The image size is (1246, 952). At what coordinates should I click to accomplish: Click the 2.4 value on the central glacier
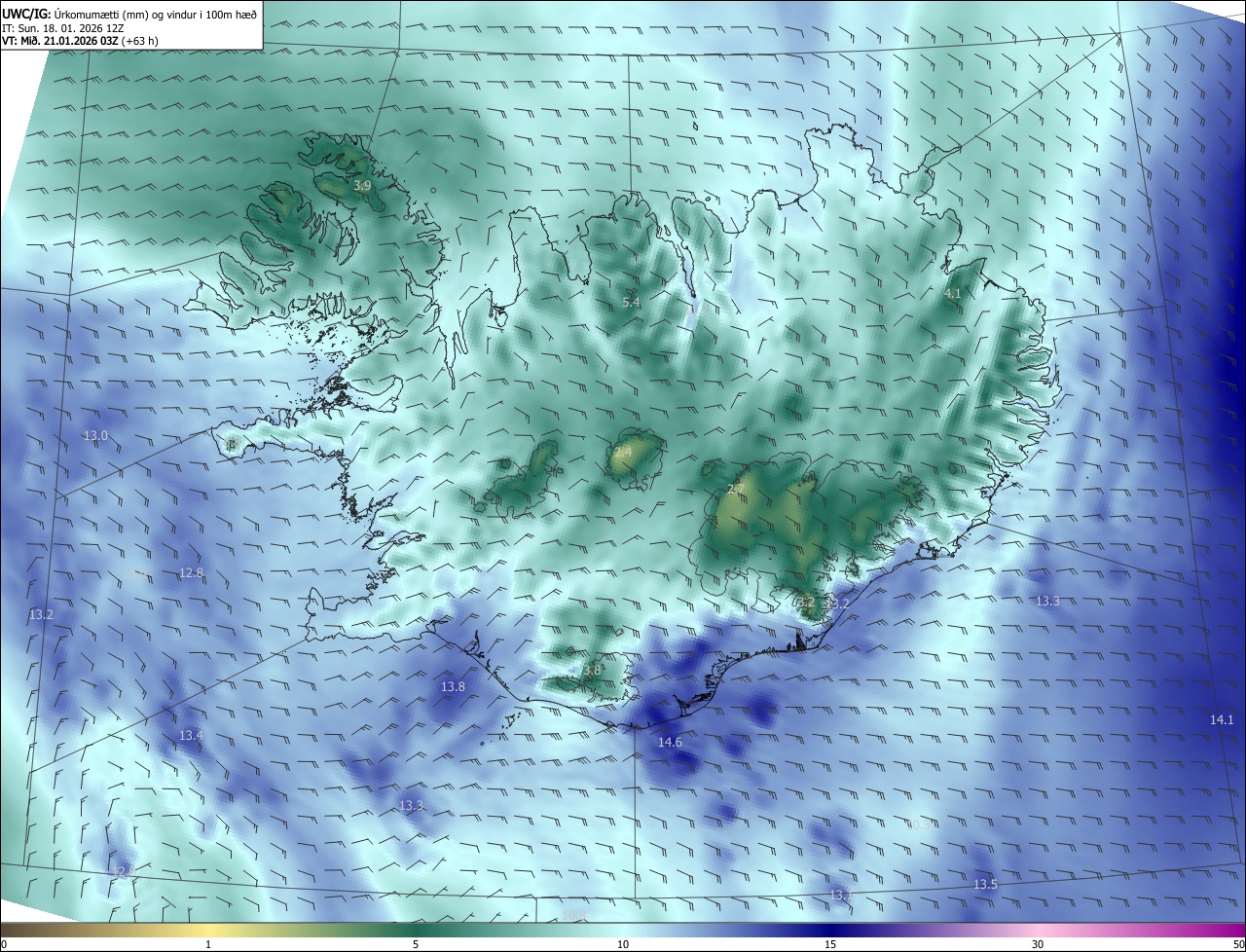[623, 453]
